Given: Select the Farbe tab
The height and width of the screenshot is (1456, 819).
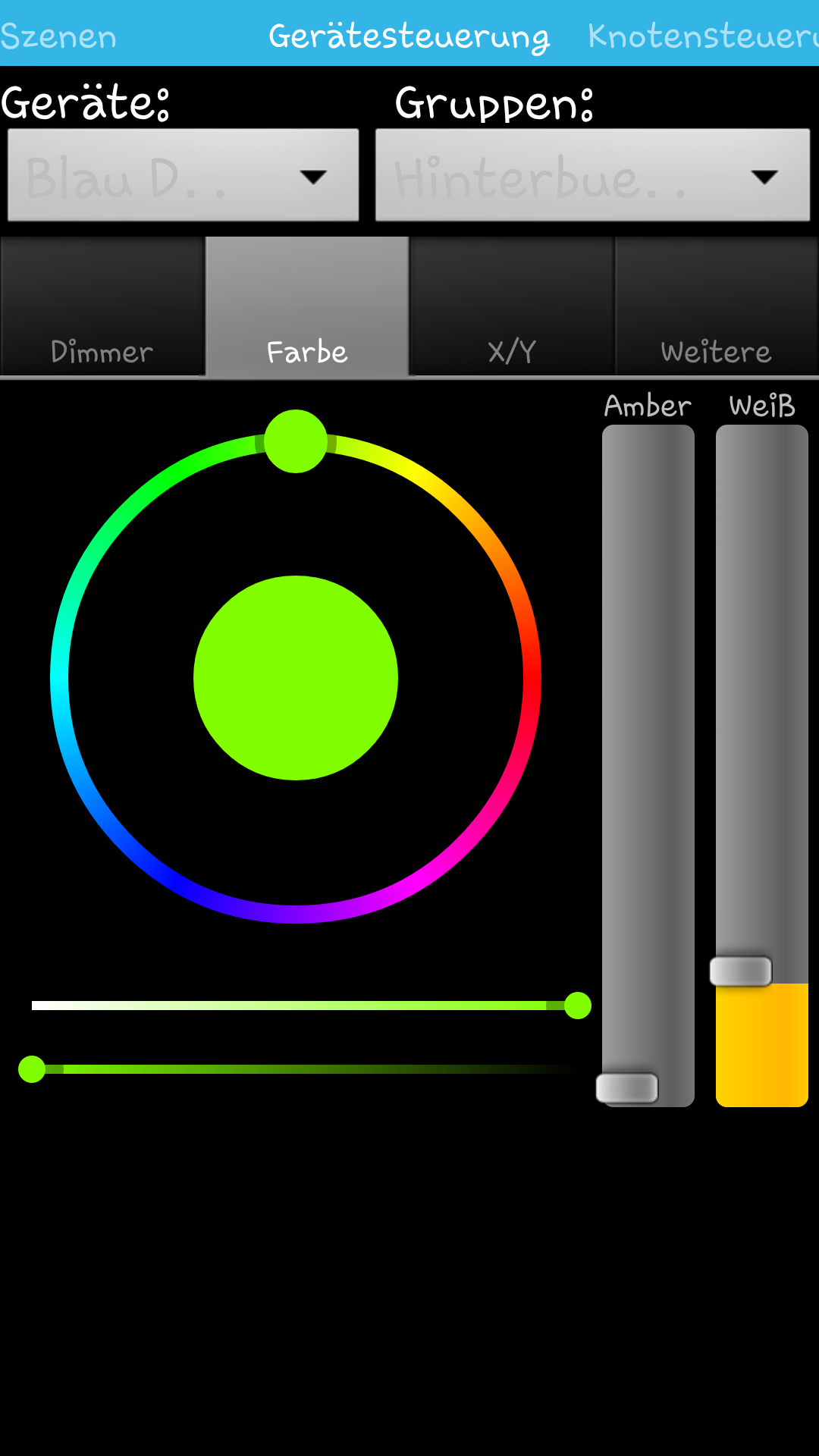Looking at the screenshot, I should pyautogui.click(x=307, y=307).
